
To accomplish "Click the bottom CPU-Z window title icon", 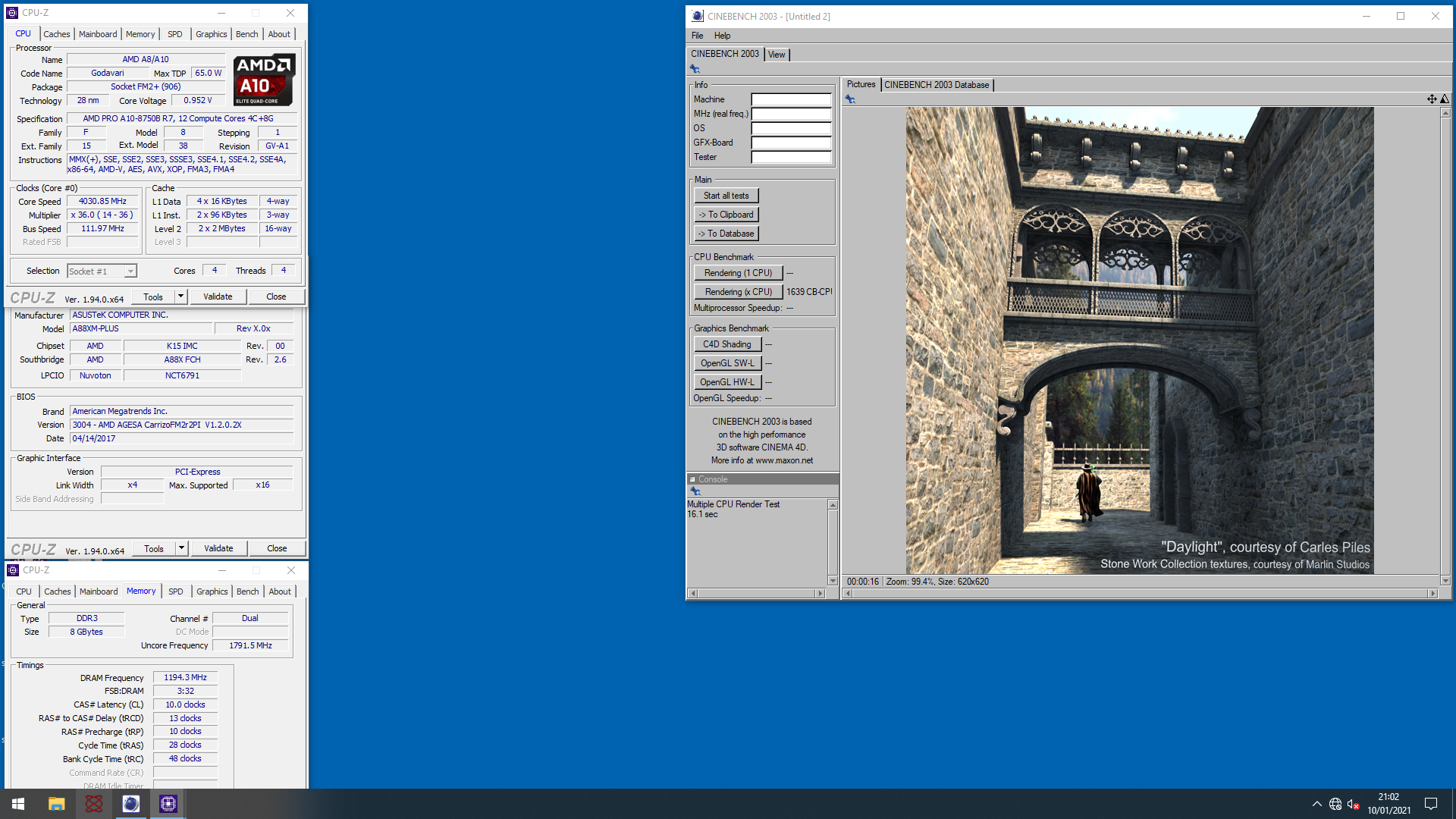I will tap(13, 570).
